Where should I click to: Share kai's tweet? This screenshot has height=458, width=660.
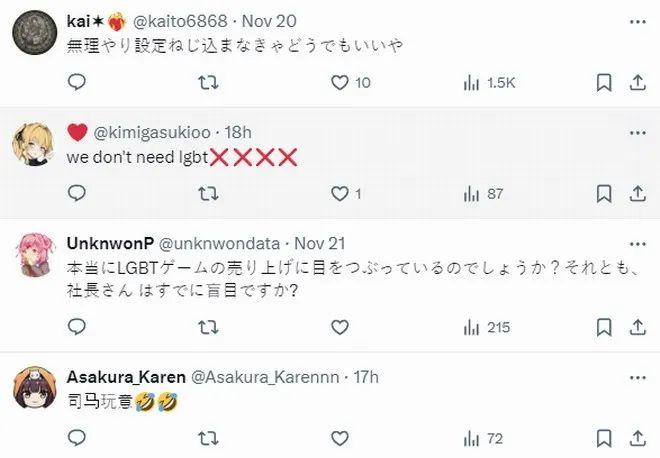click(636, 83)
